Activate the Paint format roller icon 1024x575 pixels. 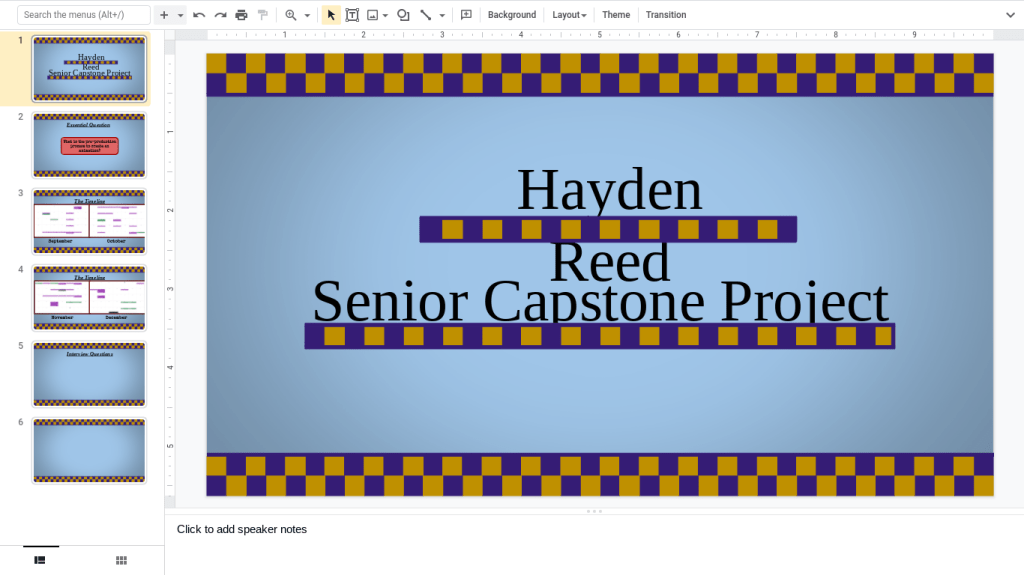tap(263, 15)
